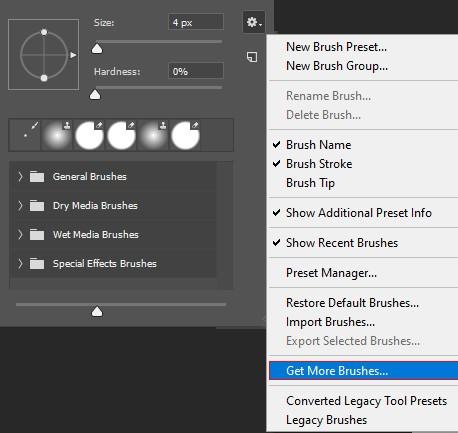The height and width of the screenshot is (433, 458).
Task: Click the Dry Media Brushes folder icon
Action: coord(37,205)
